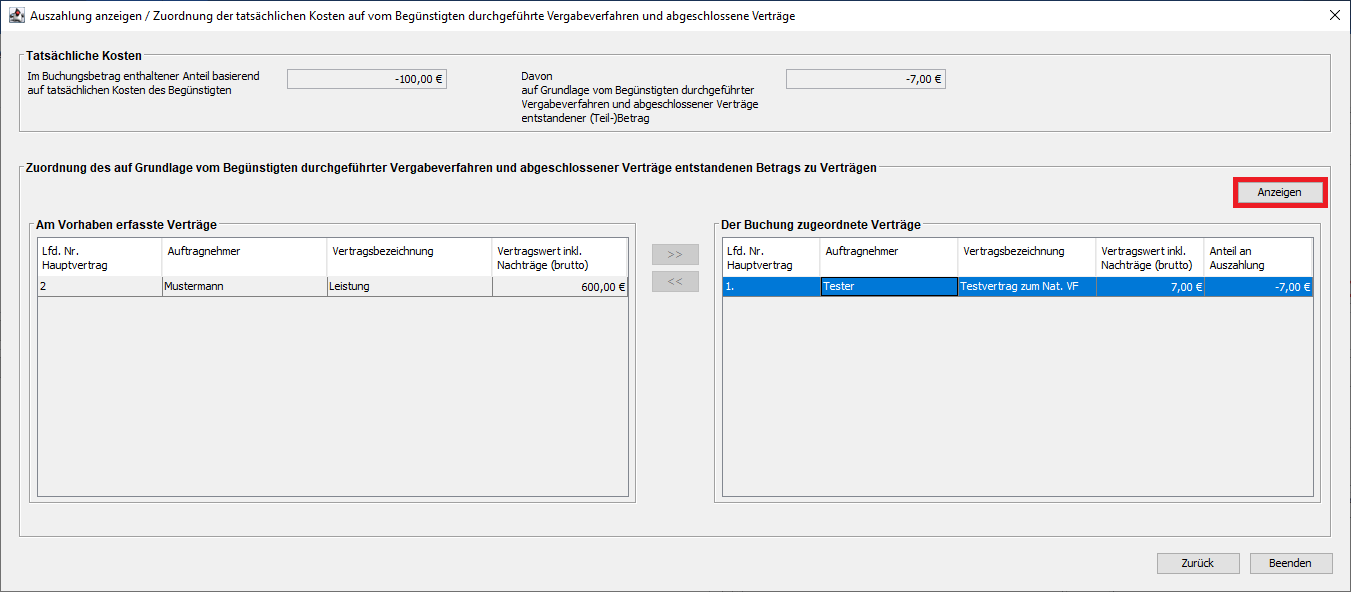Select the -100,00 € Buchungsbetrag field
1351x592 pixels.
[x=366, y=79]
